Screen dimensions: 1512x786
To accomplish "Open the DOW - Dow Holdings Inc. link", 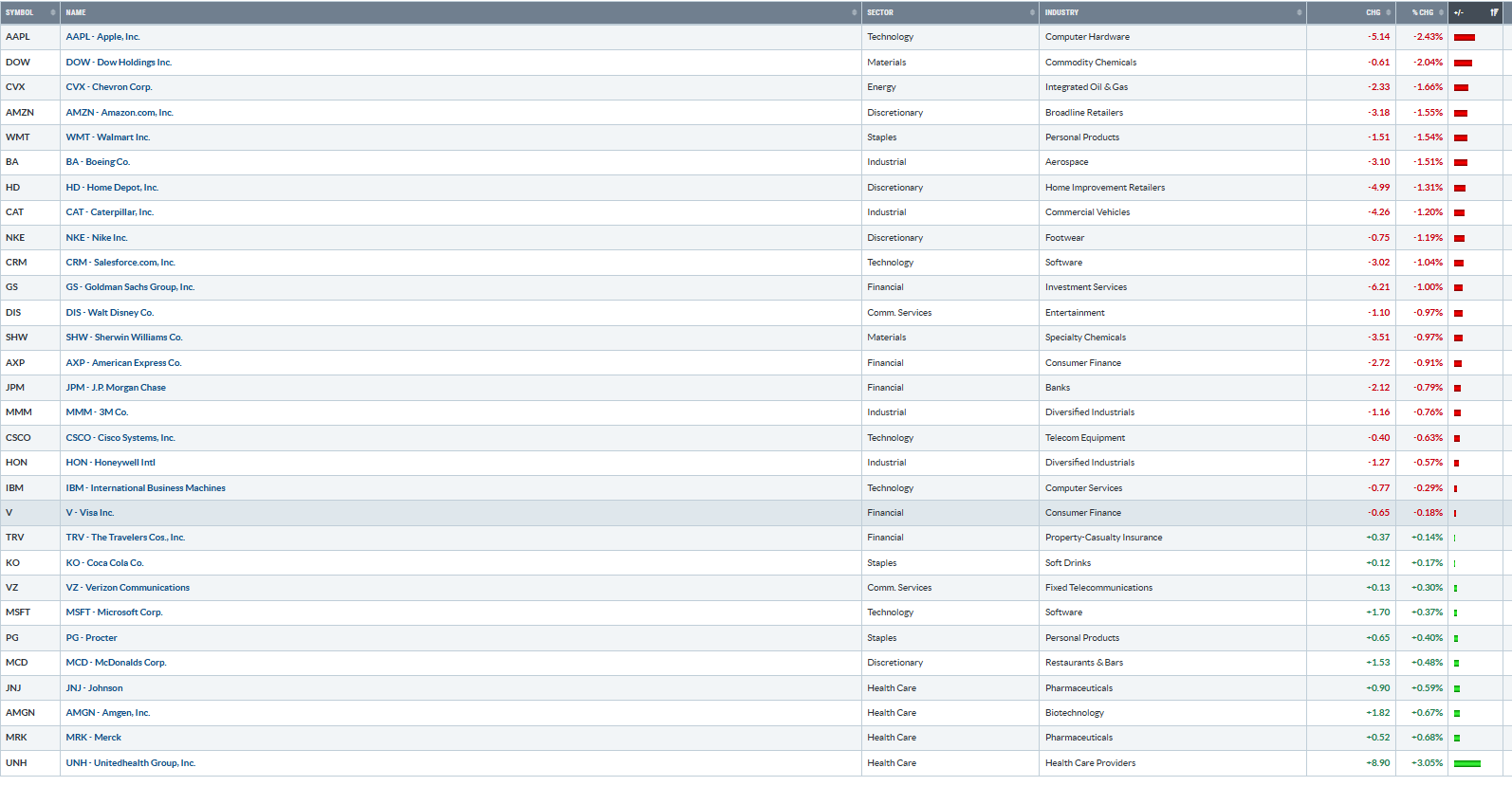I will (x=119, y=63).
